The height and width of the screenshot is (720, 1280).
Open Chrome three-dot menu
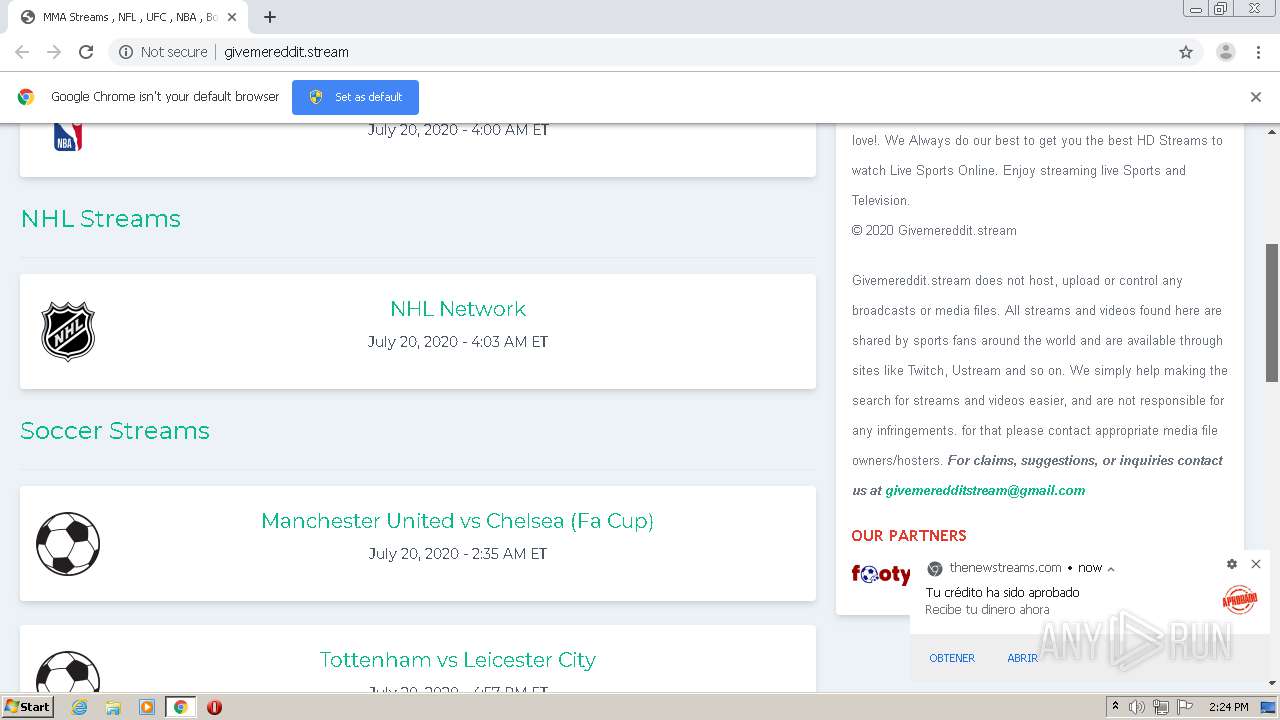coord(1259,52)
